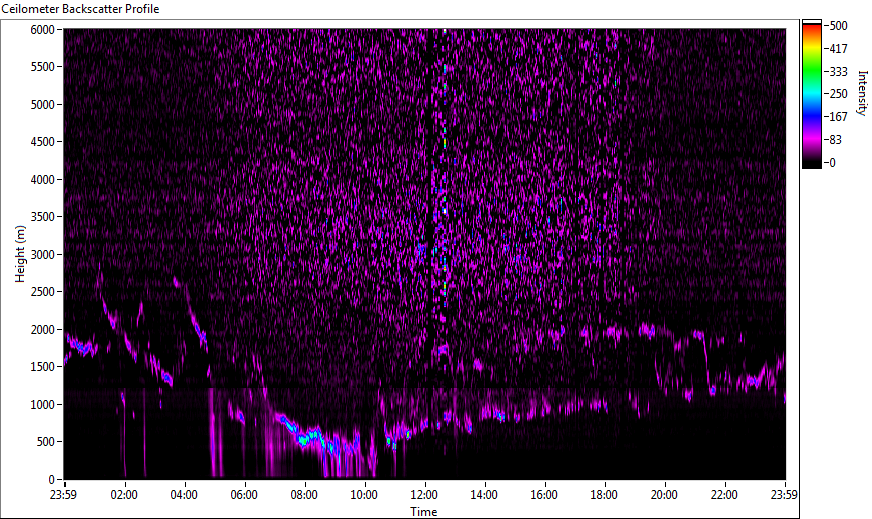The width and height of the screenshot is (872, 519).
Task: Click the 2500 height axis label
Action: 43,292
